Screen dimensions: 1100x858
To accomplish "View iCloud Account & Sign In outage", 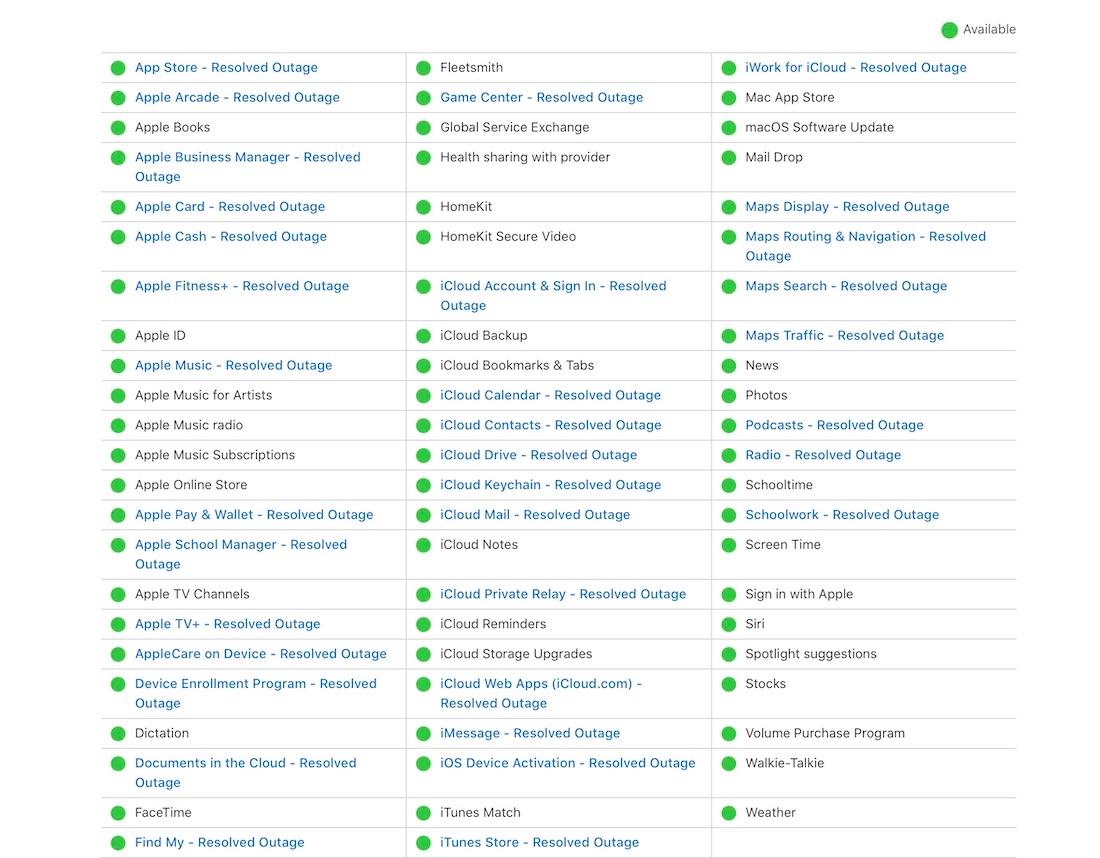I will [553, 295].
